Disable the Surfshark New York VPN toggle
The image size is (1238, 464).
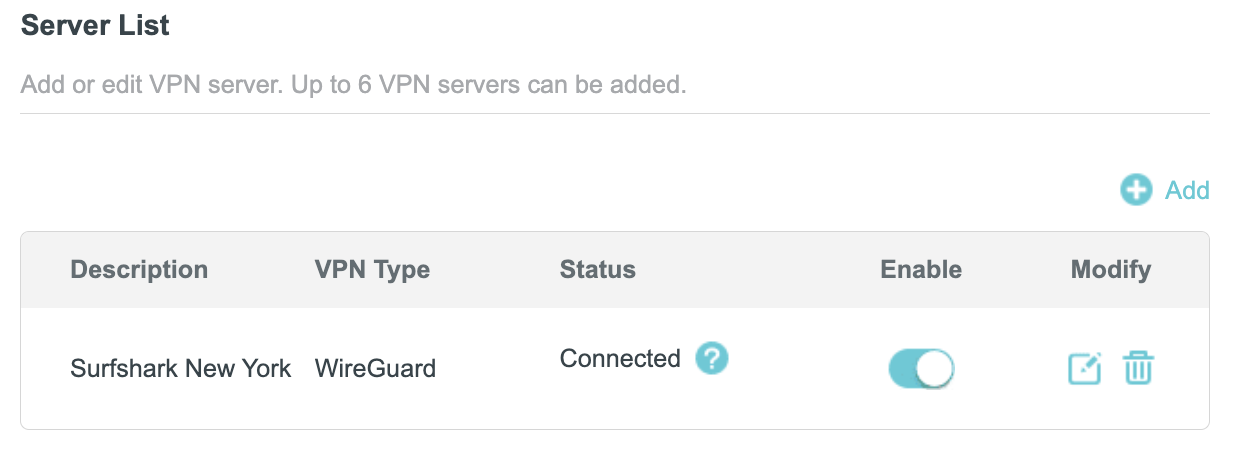click(x=921, y=369)
